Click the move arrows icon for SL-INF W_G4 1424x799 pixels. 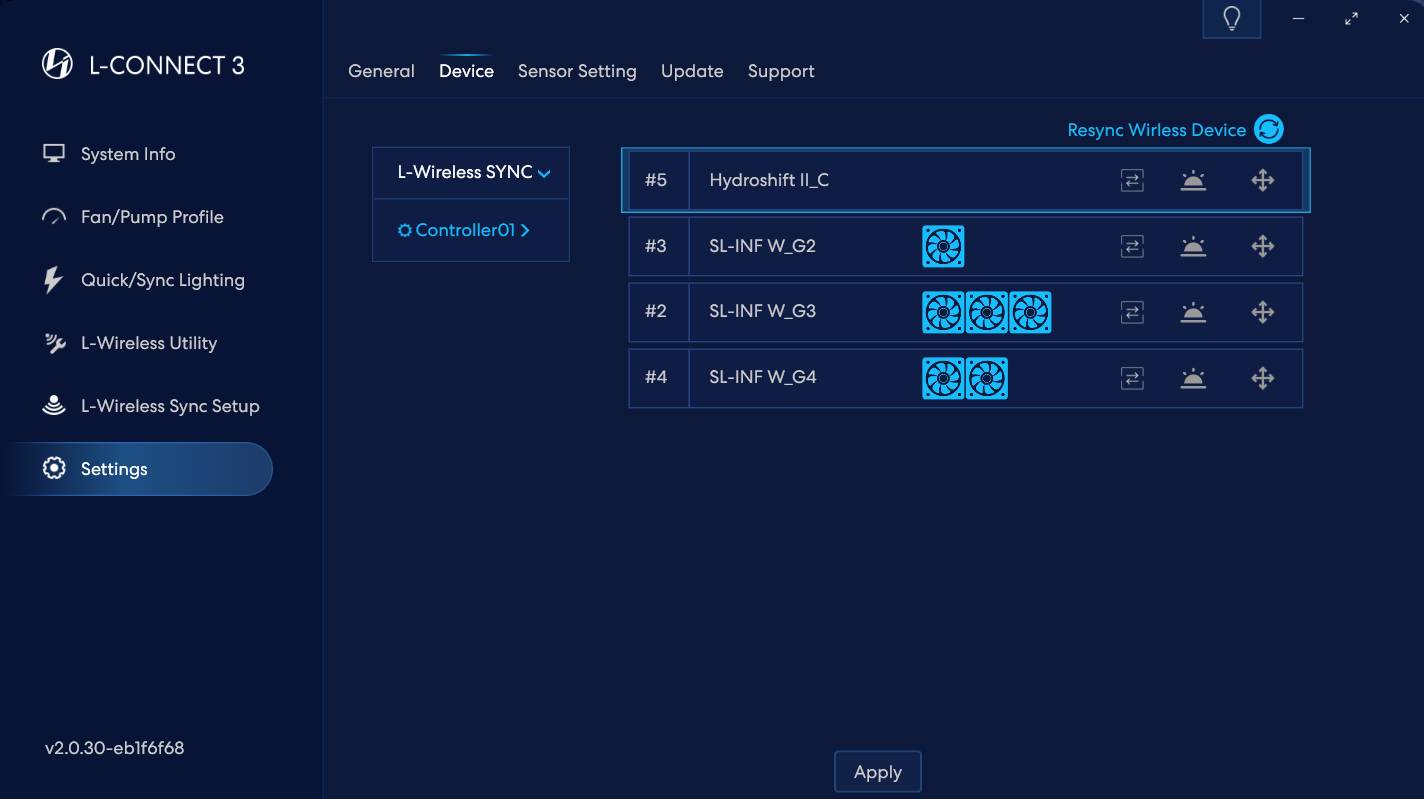click(x=1263, y=378)
